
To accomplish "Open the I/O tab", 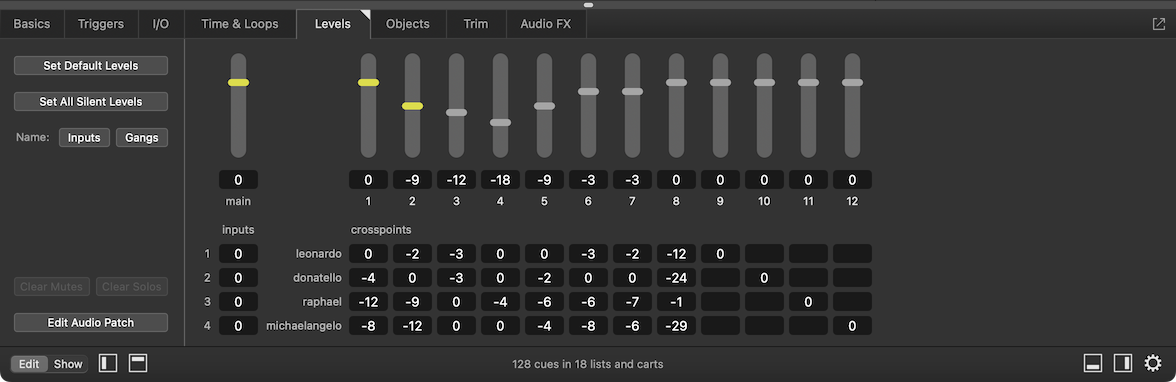I will pyautogui.click(x=161, y=24).
